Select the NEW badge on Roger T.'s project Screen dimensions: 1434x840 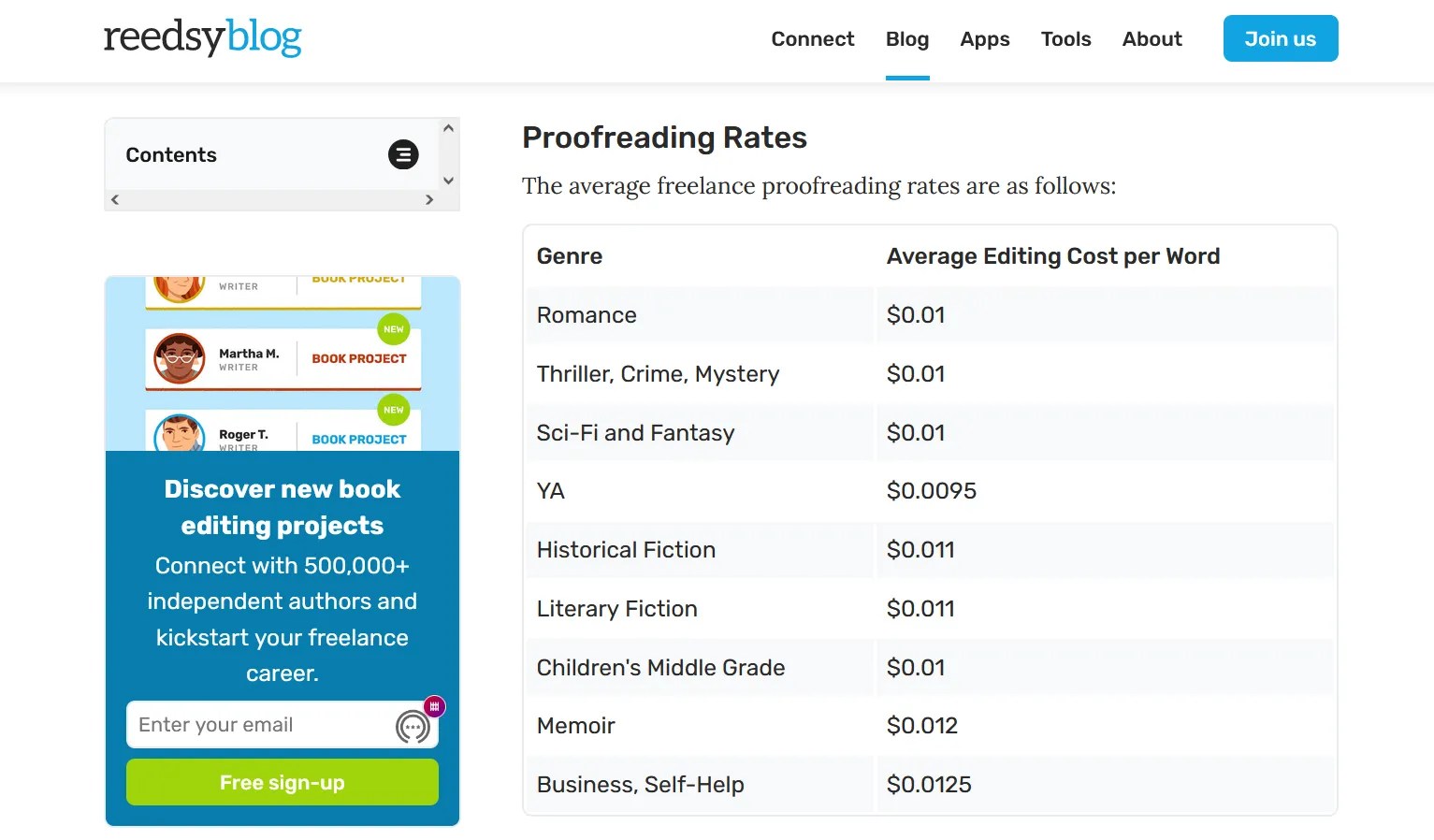pos(393,410)
